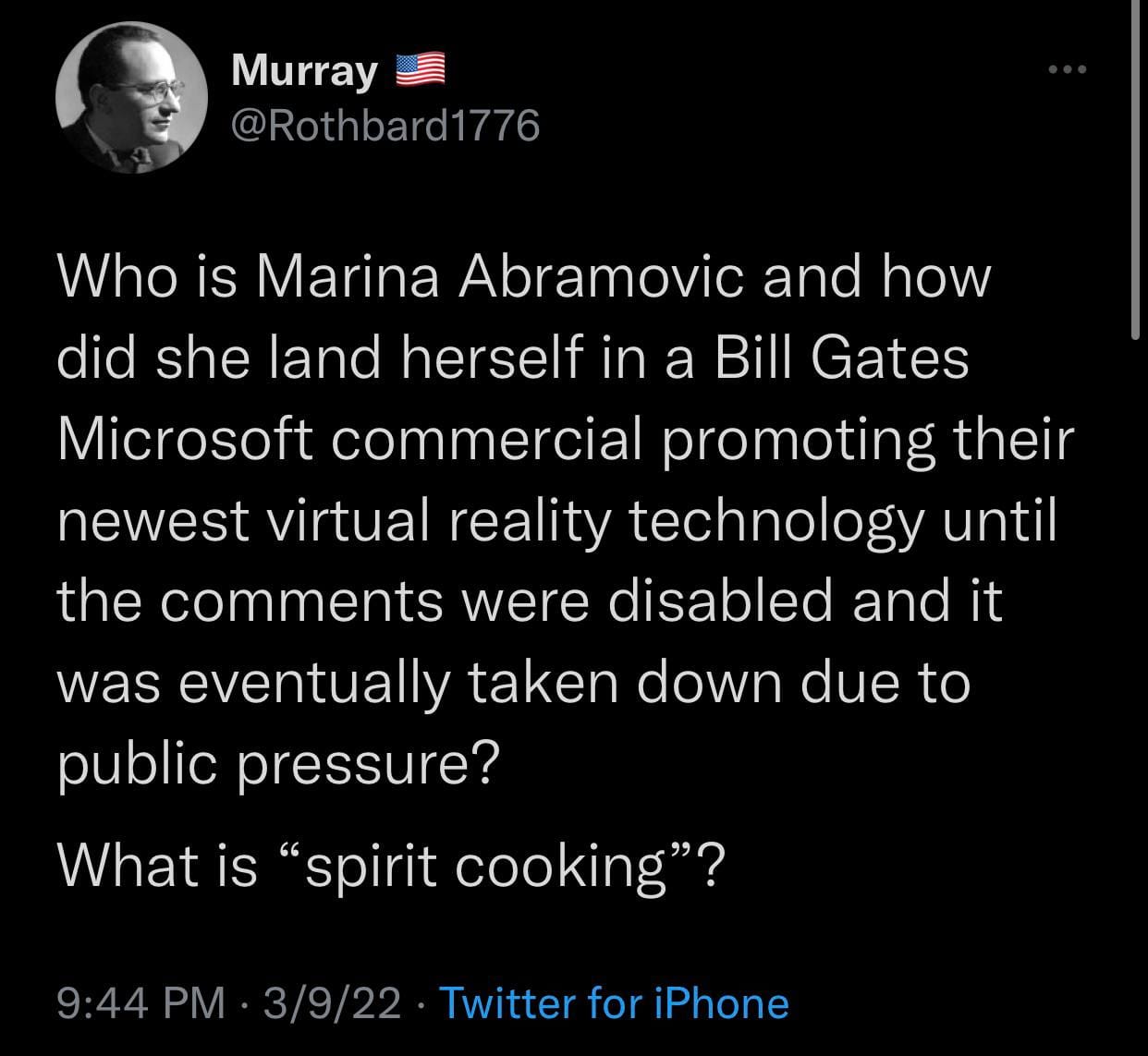Screen dimensions: 1148x1056
Task: Open the "Twitter for iPhone" source link
Action: point(615,1002)
